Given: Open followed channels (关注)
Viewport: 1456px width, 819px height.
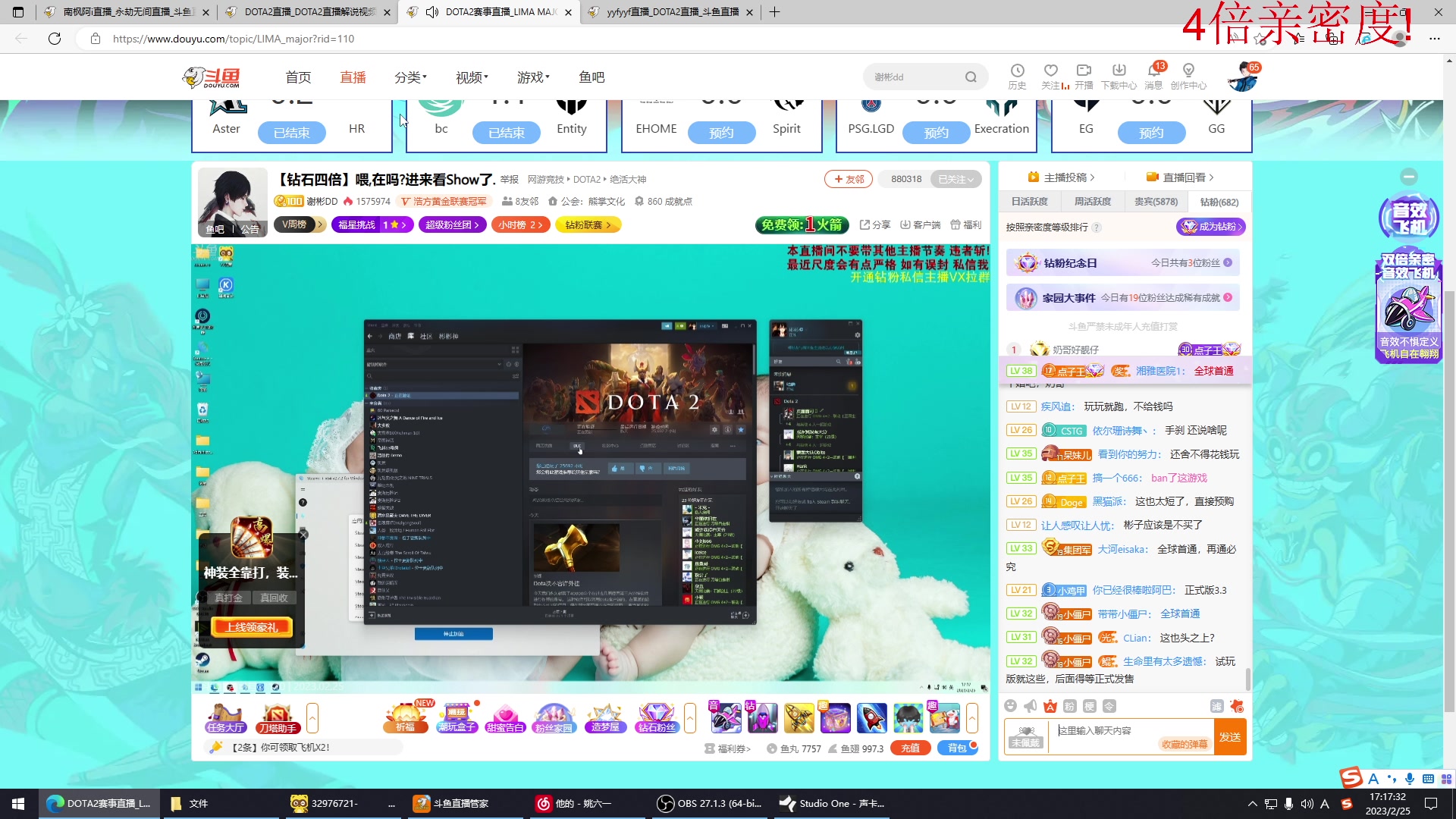Looking at the screenshot, I should pyautogui.click(x=1051, y=77).
